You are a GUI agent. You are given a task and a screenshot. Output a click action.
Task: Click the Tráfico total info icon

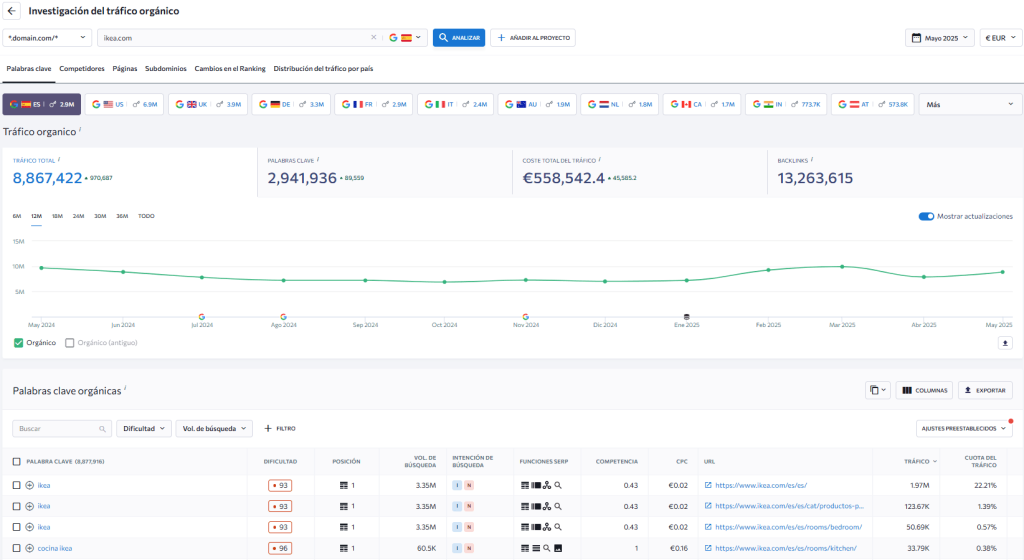pos(59,159)
